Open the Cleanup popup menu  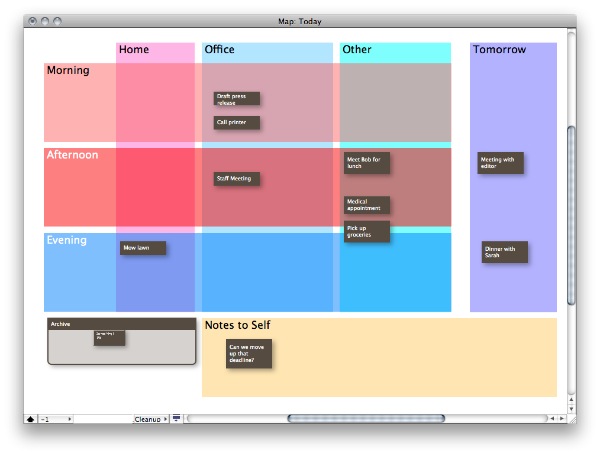pyautogui.click(x=151, y=419)
